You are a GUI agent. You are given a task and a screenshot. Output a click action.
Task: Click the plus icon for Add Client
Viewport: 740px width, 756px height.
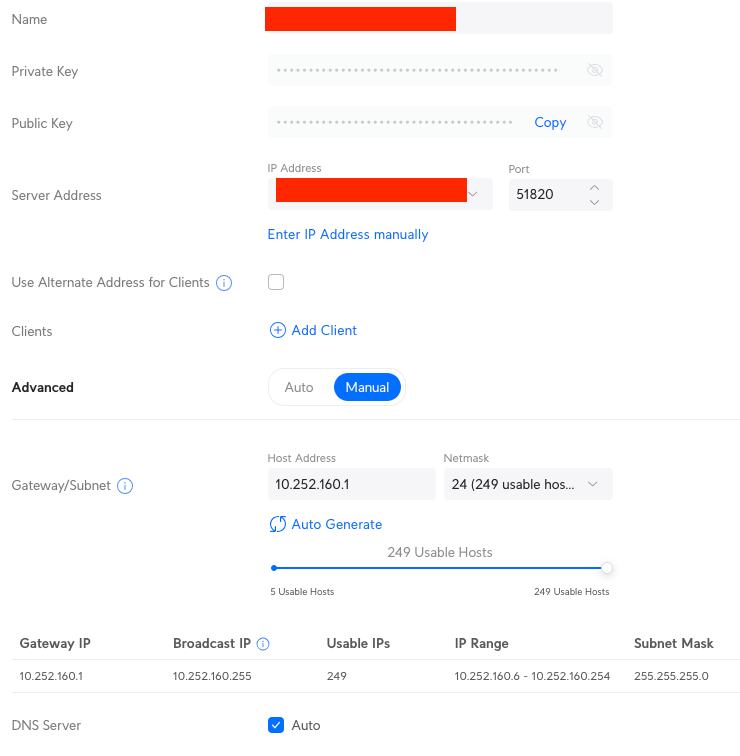click(x=277, y=331)
